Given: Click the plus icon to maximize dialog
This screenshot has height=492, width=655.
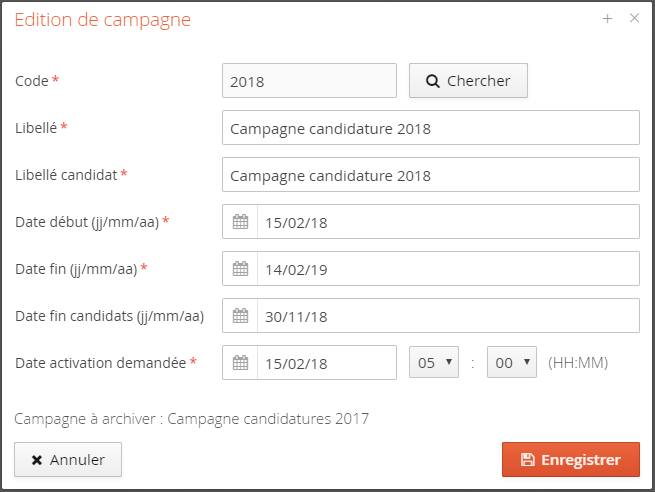Looking at the screenshot, I should click(x=607, y=18).
